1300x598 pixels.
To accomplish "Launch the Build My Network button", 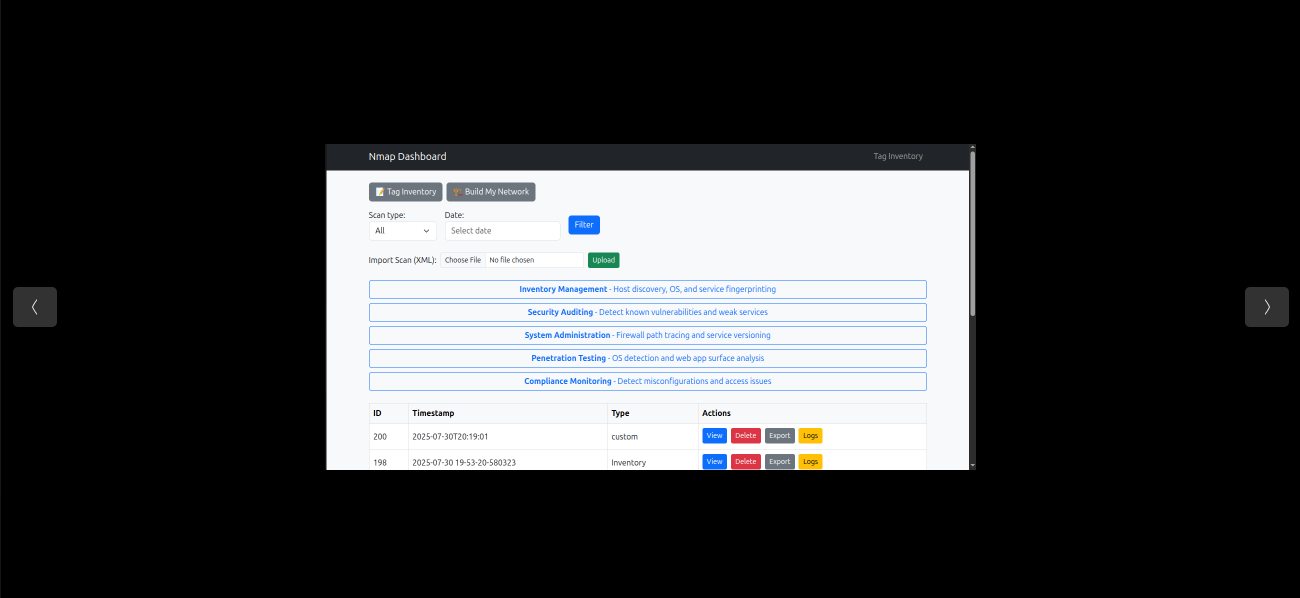I will point(491,192).
